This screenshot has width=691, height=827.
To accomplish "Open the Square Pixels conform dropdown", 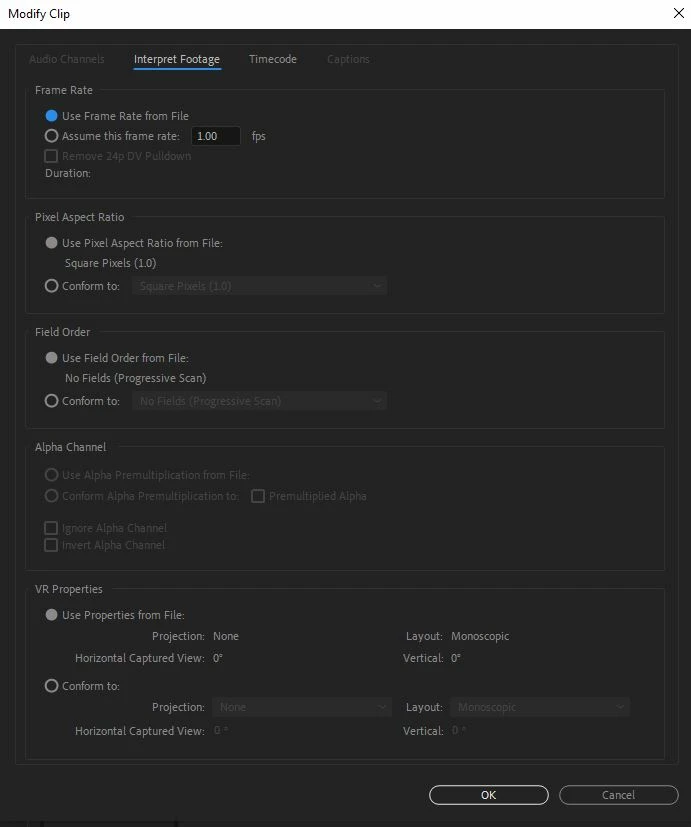I will click(x=260, y=286).
